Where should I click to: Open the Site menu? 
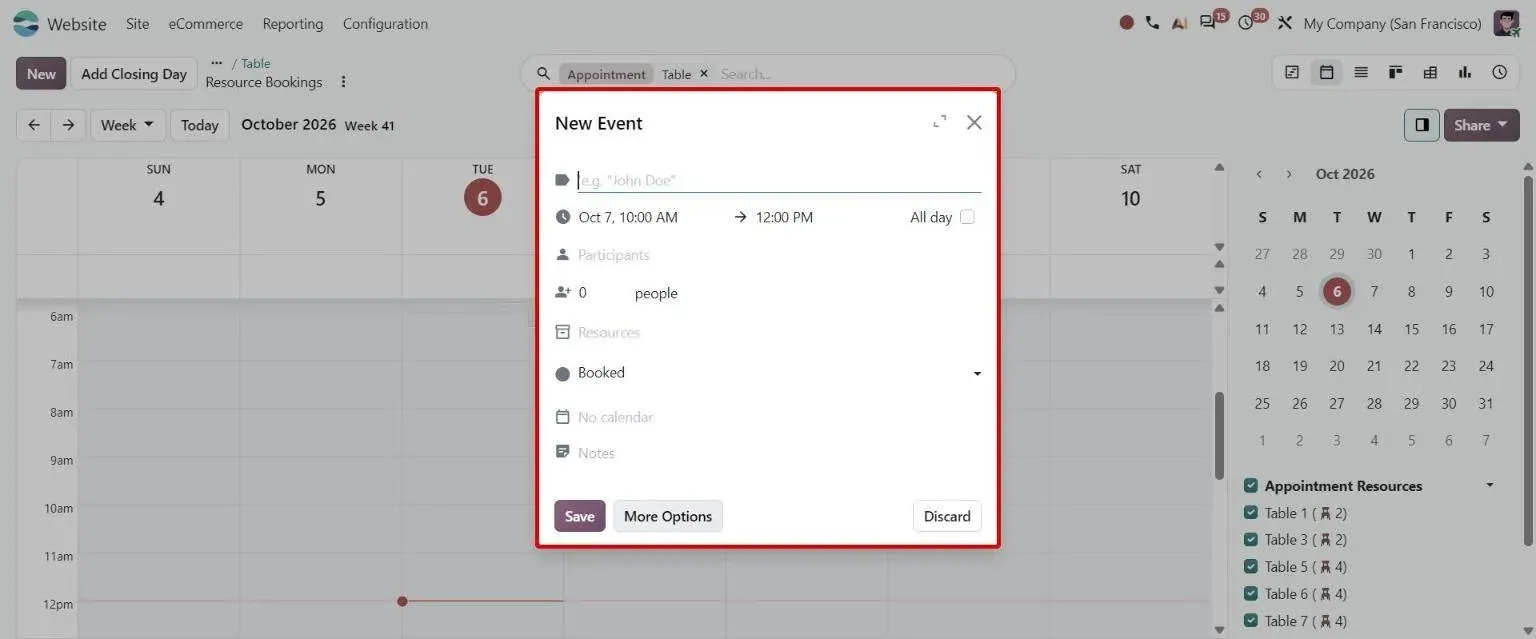[137, 24]
